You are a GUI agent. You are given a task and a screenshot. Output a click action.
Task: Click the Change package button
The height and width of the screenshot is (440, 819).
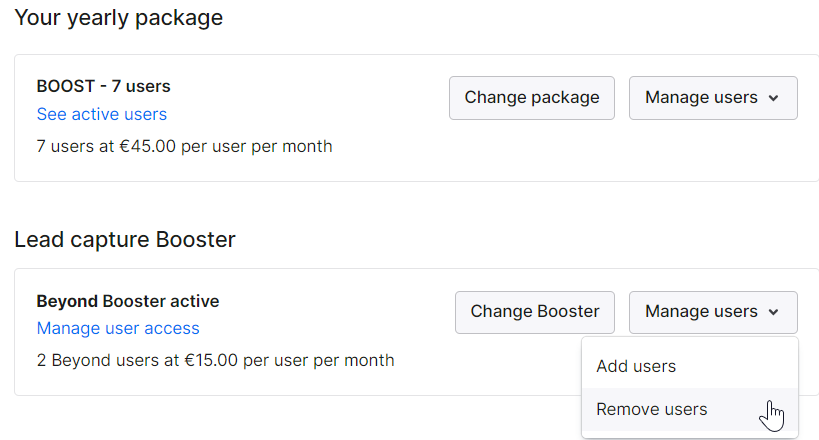(x=532, y=98)
